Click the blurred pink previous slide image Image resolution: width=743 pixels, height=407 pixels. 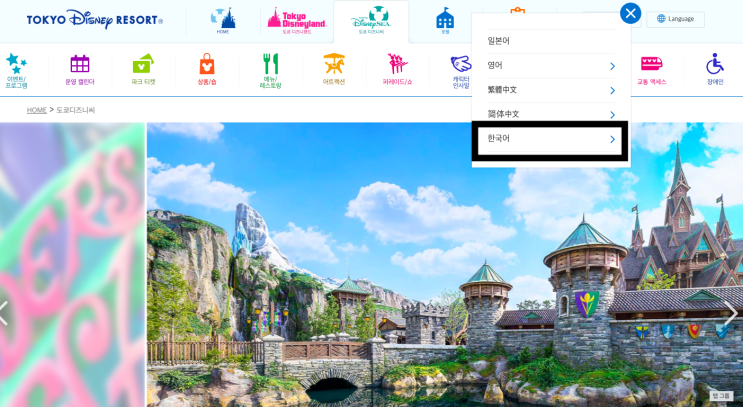coord(72,264)
